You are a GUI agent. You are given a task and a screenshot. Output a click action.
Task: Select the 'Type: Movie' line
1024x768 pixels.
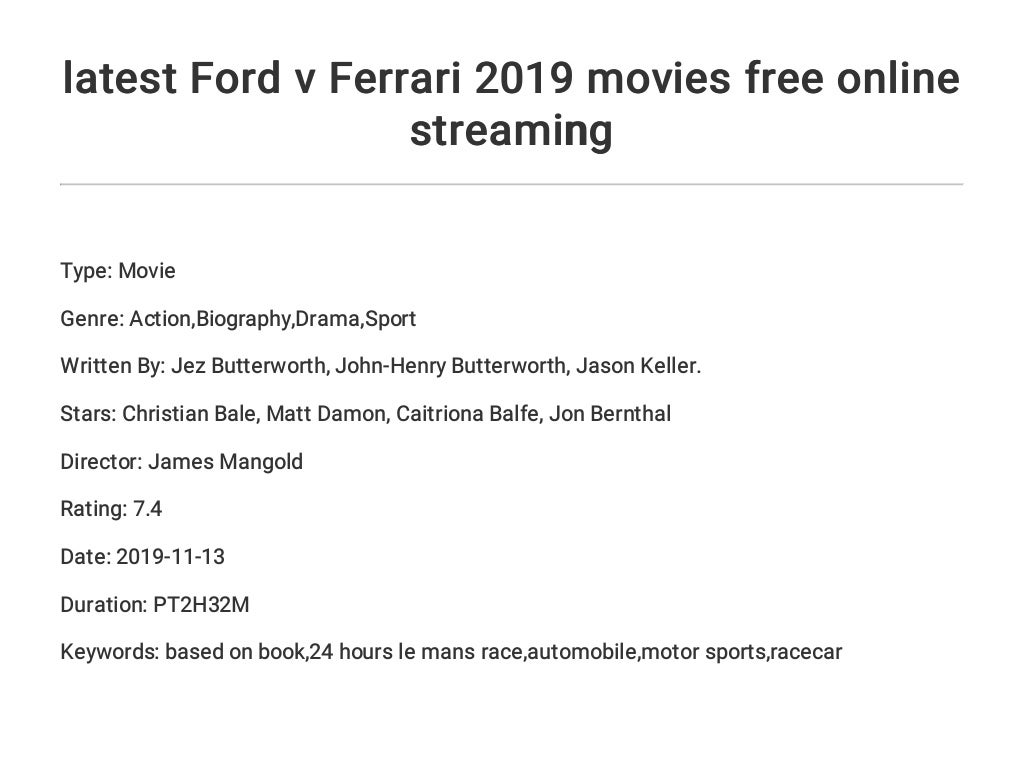pos(118,270)
